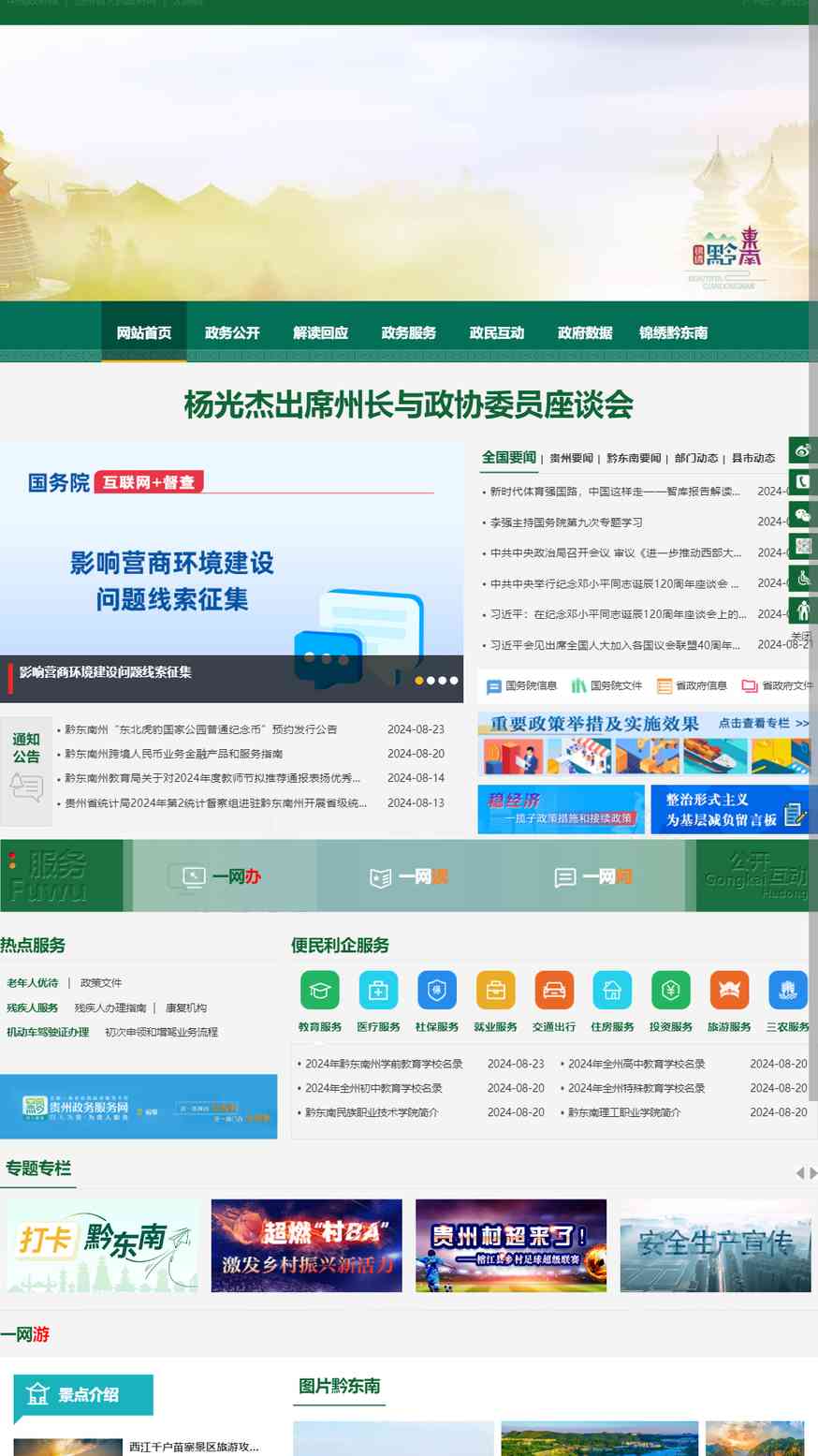Open the 医疗服务 medical kit icon
The image size is (818, 1456).
tap(378, 990)
